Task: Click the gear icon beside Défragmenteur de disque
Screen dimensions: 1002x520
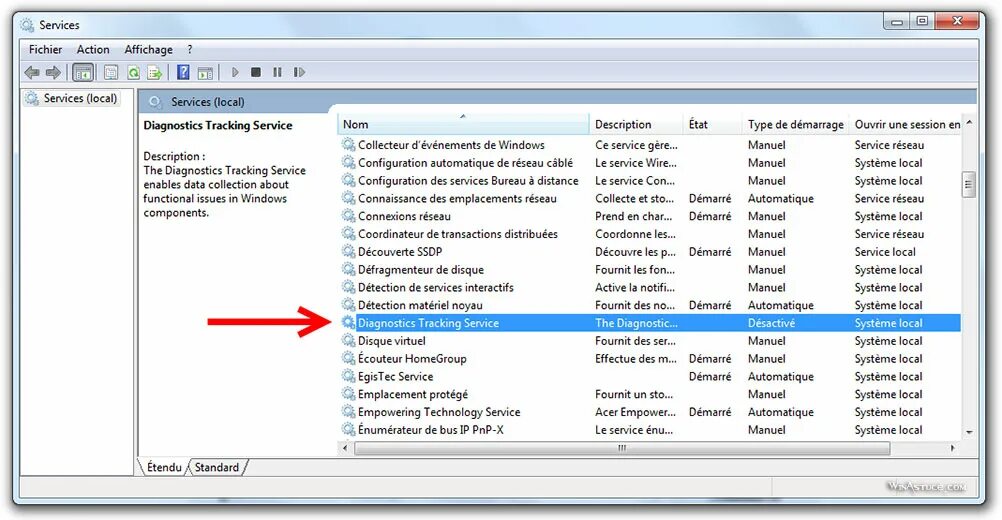Action: point(348,270)
